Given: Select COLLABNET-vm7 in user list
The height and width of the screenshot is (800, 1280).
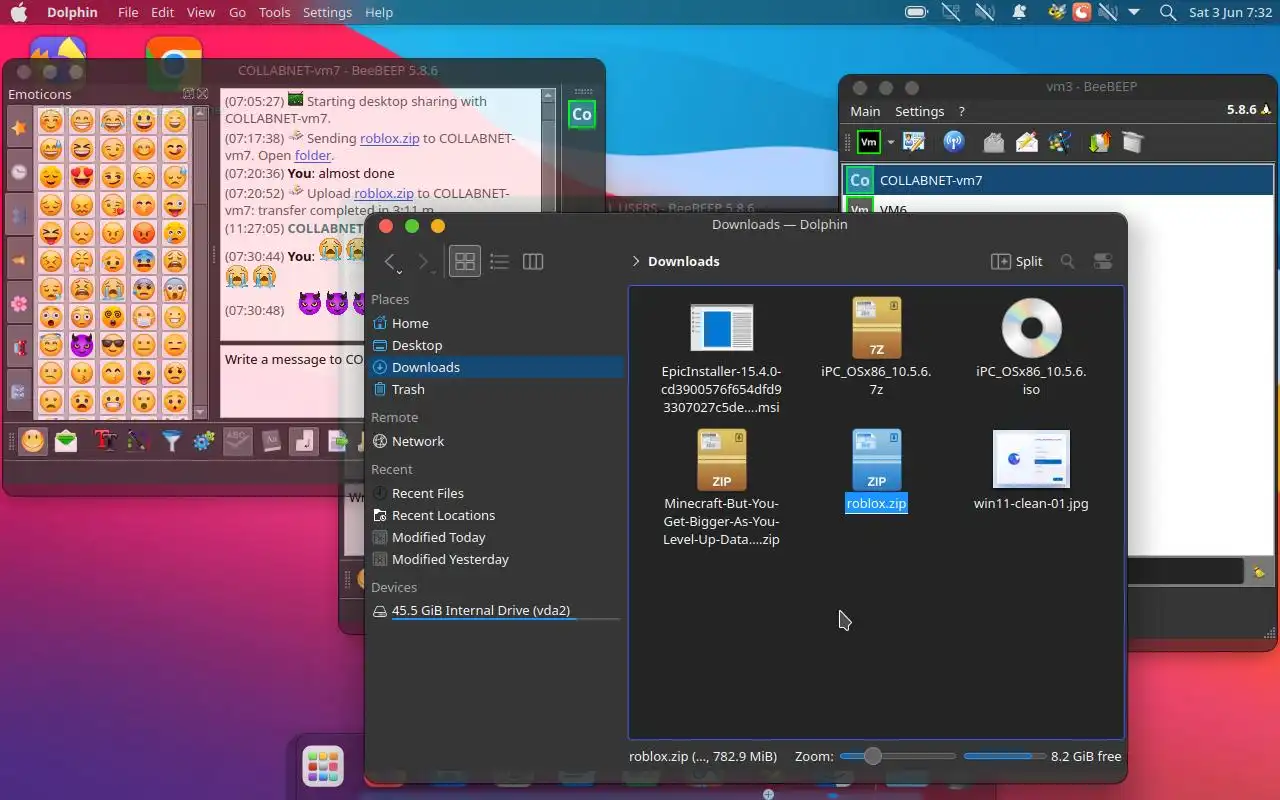Looking at the screenshot, I should click(x=1058, y=180).
